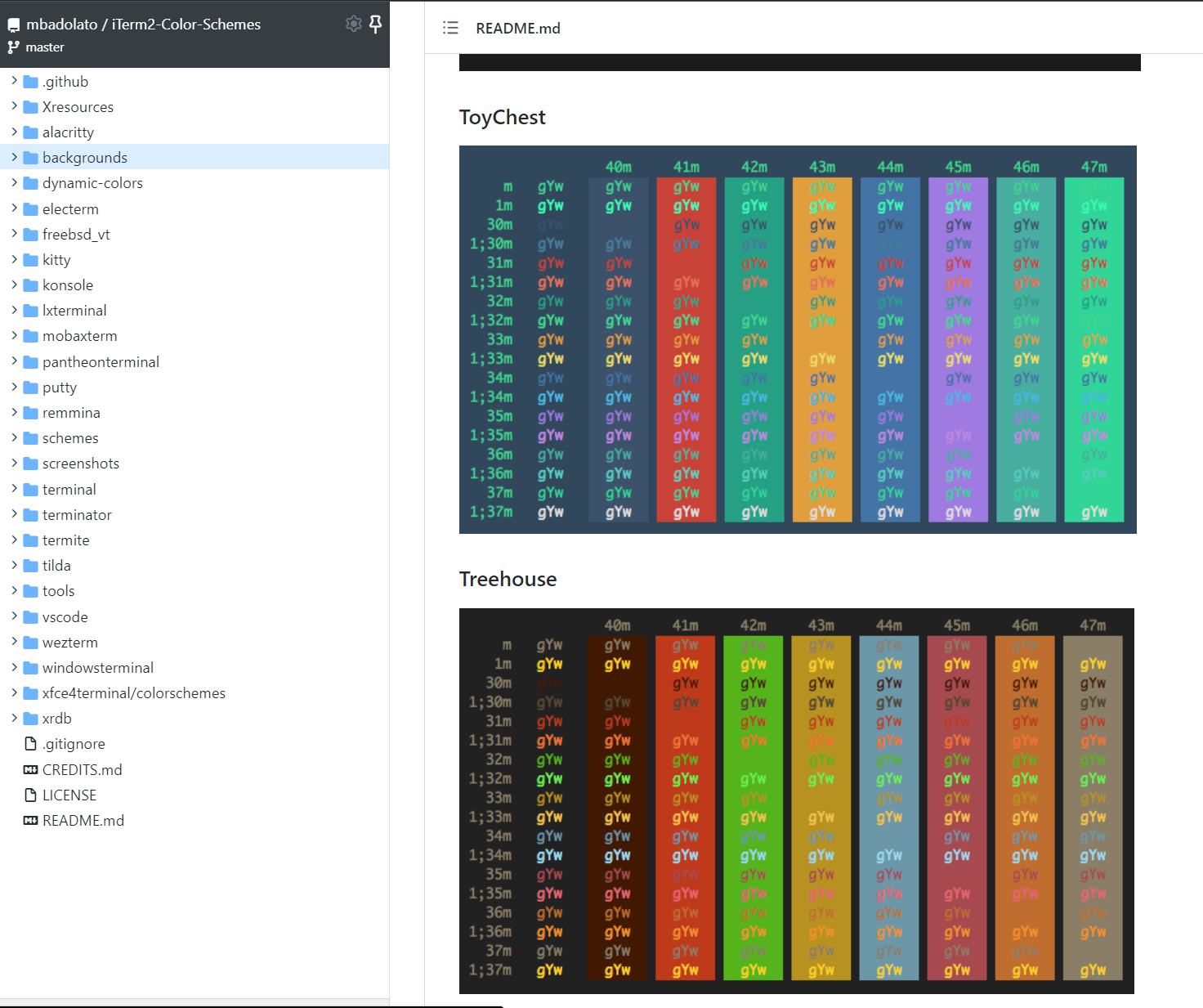Click the tools folder icon
1203x1008 pixels.
coord(31,591)
